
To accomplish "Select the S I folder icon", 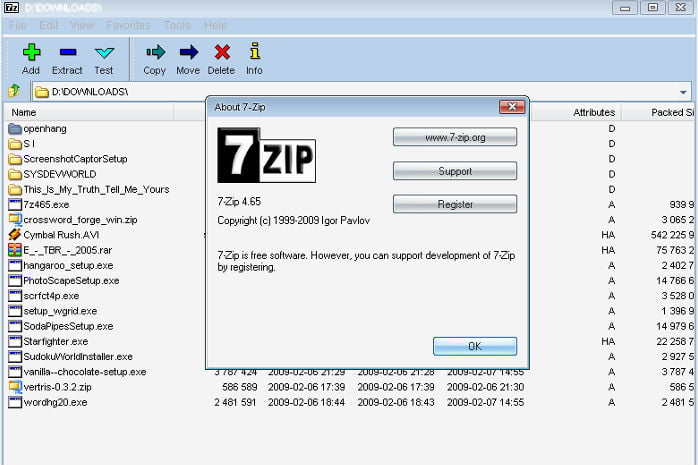I will pos(15,144).
